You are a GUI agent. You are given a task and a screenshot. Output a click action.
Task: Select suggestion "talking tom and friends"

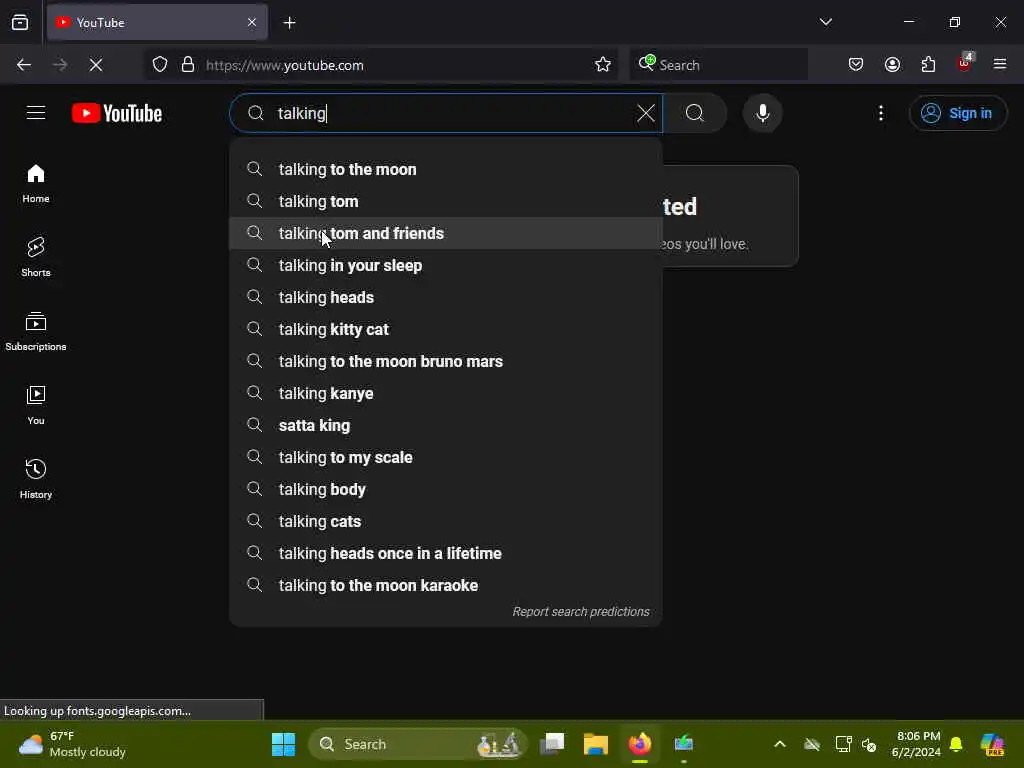point(446,233)
